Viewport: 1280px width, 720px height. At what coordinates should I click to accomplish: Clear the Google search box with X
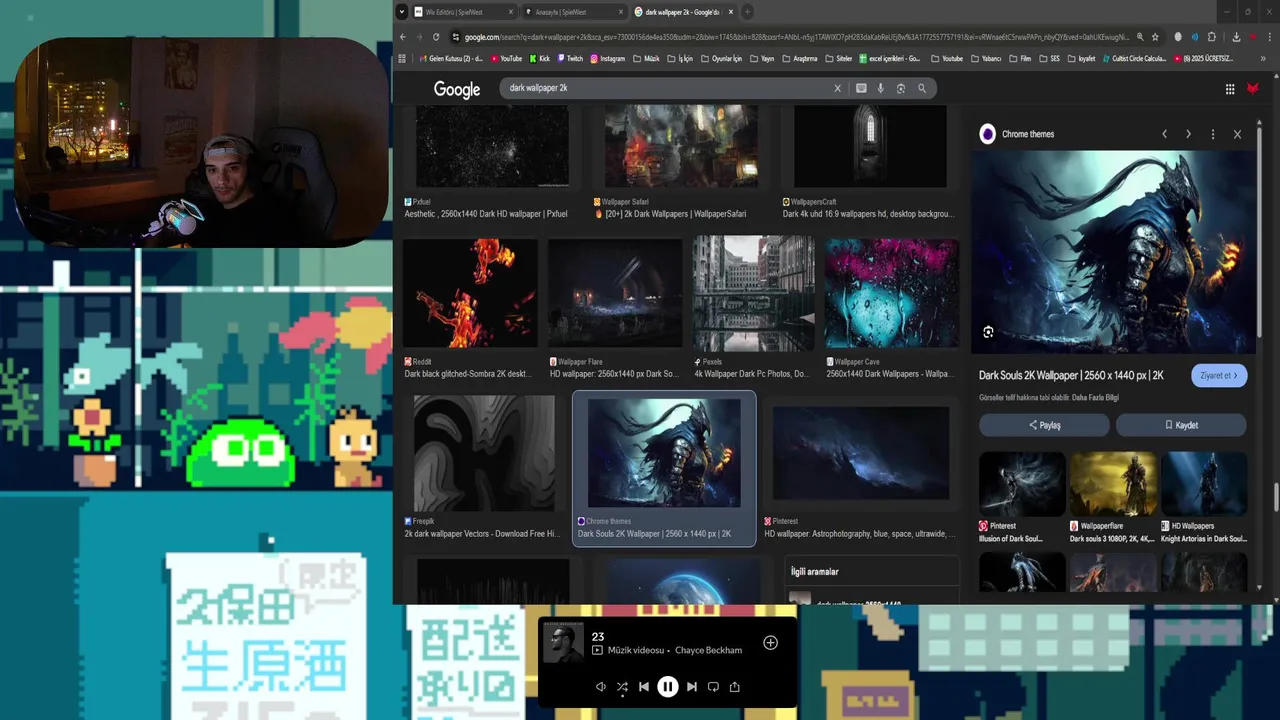(x=837, y=88)
